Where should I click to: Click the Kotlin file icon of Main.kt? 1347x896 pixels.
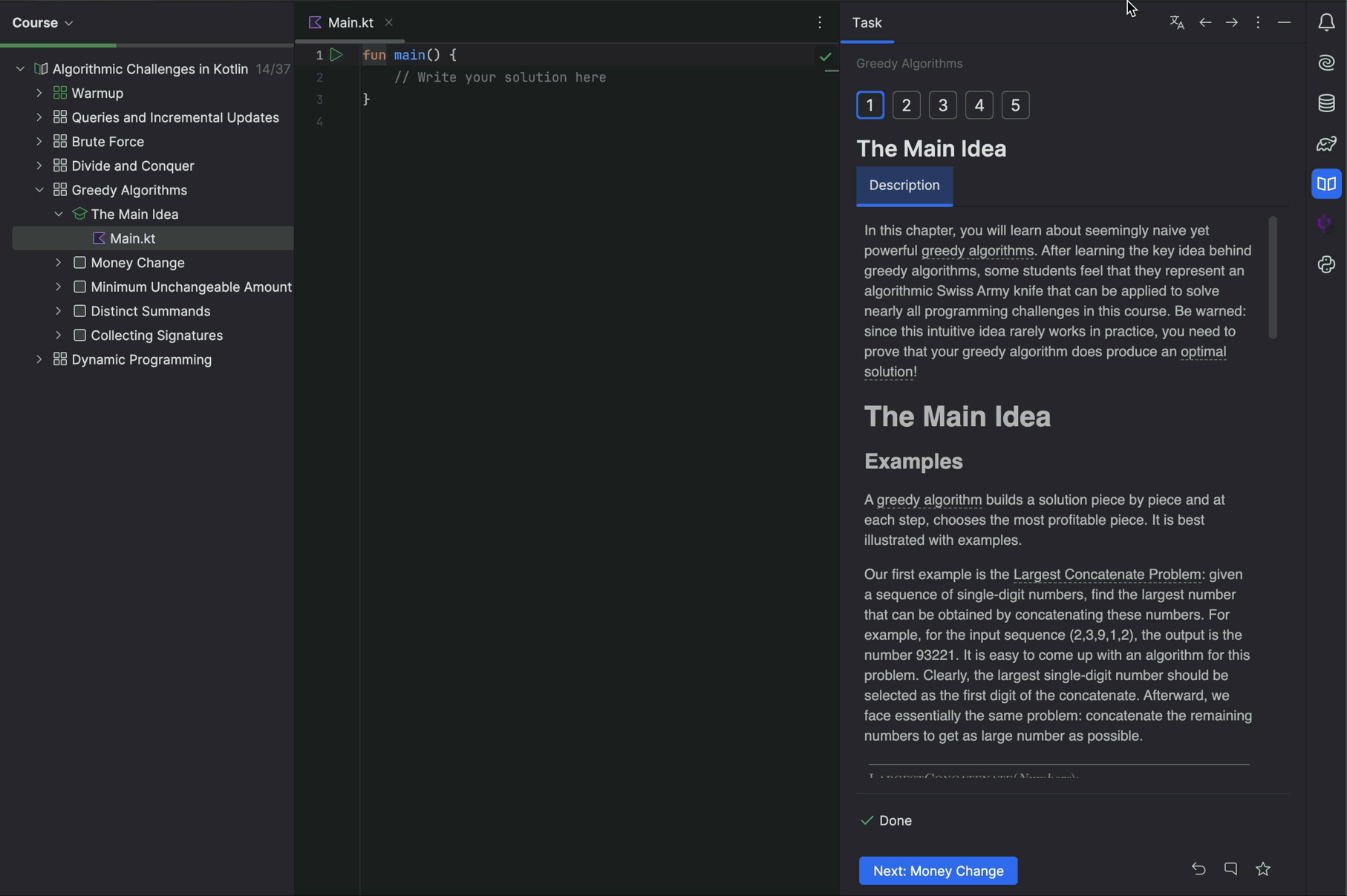tap(99, 238)
